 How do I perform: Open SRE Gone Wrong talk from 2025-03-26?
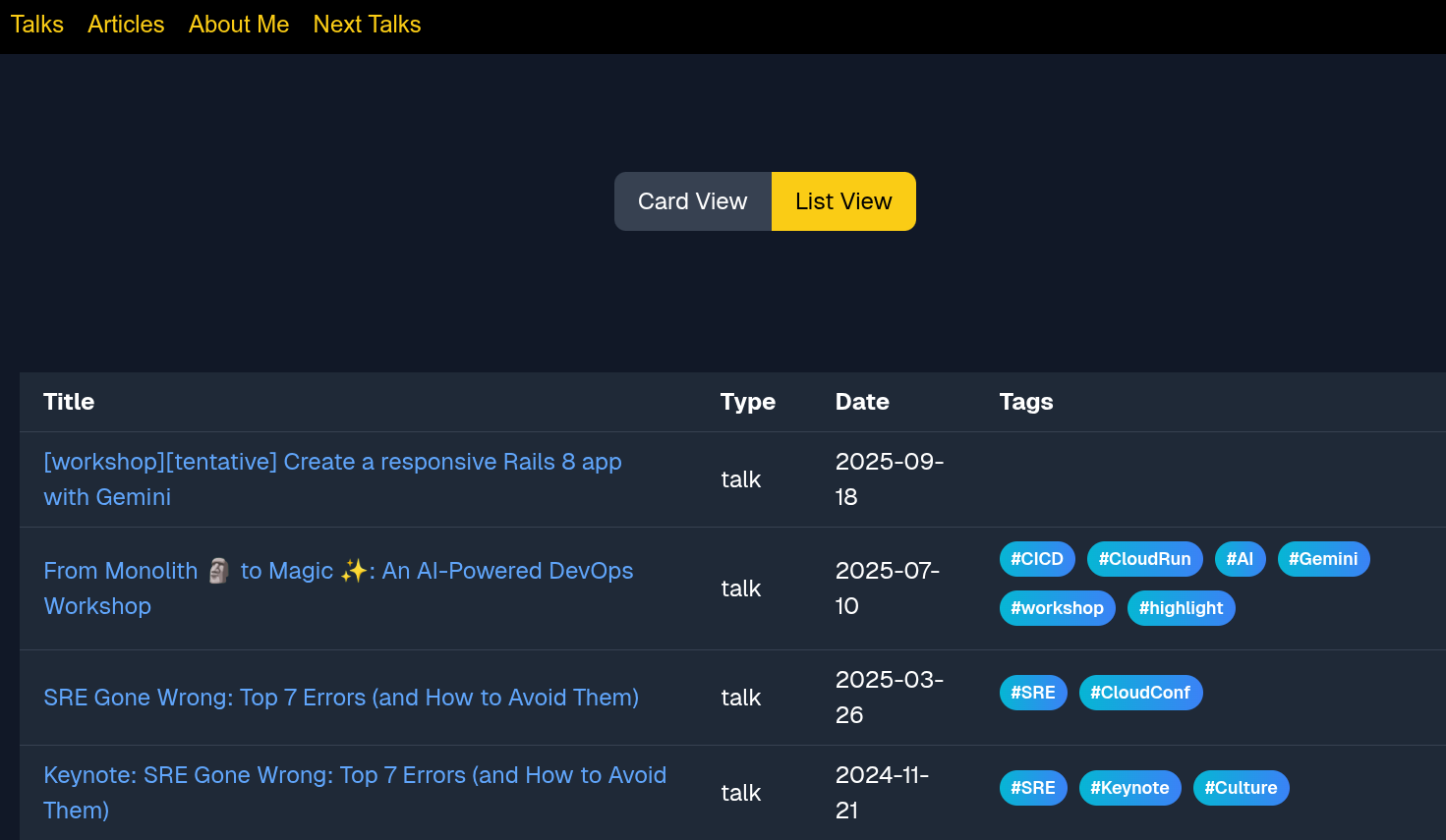click(341, 698)
